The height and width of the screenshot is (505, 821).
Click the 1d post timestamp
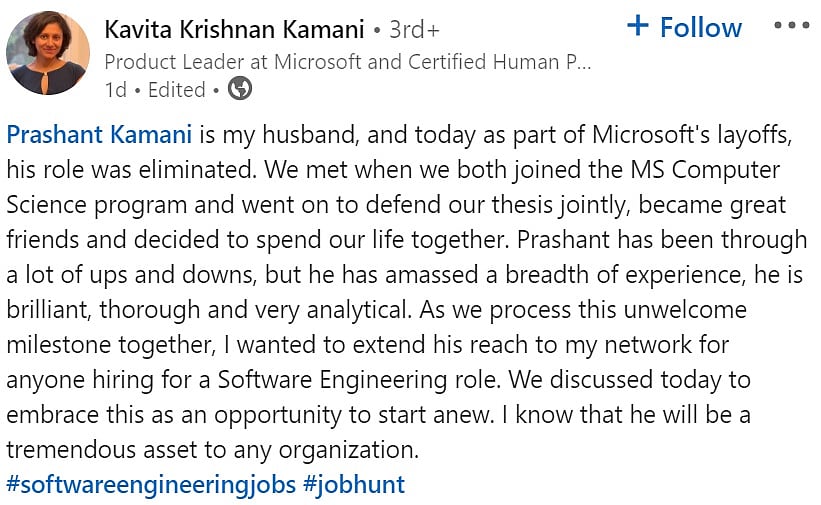coord(115,89)
